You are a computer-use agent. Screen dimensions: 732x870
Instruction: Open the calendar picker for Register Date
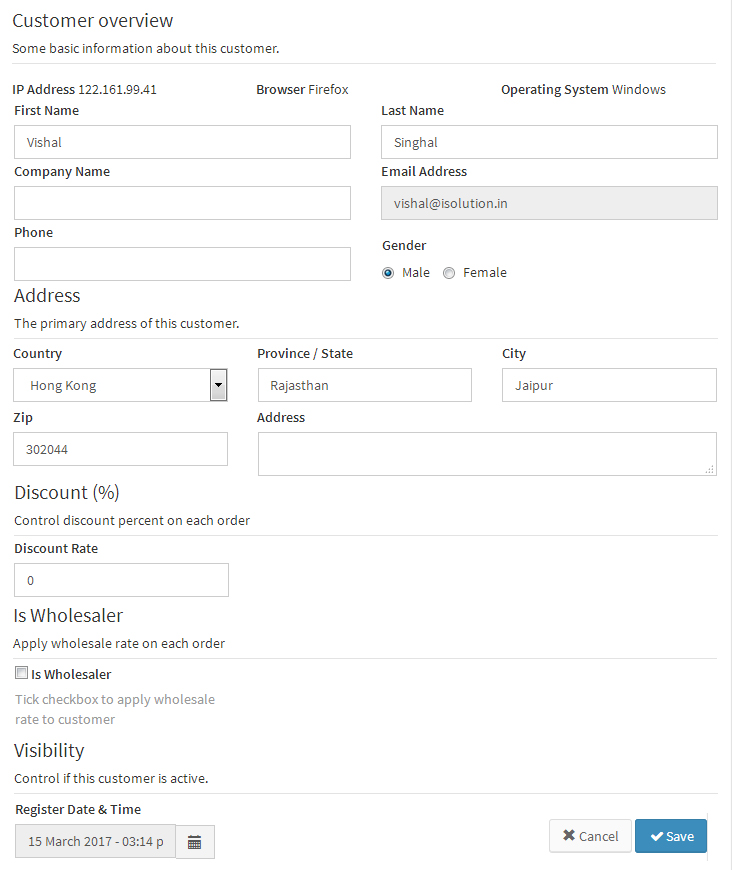195,841
